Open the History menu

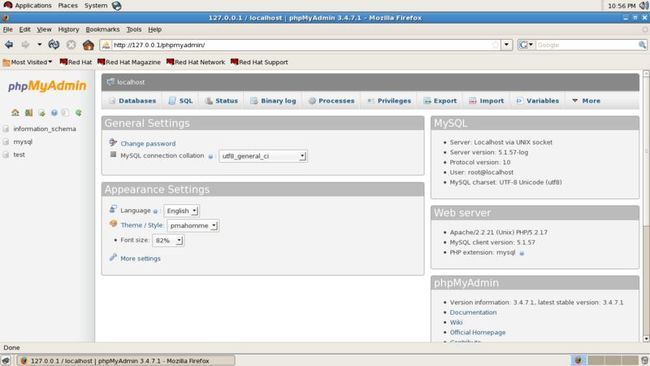68,29
